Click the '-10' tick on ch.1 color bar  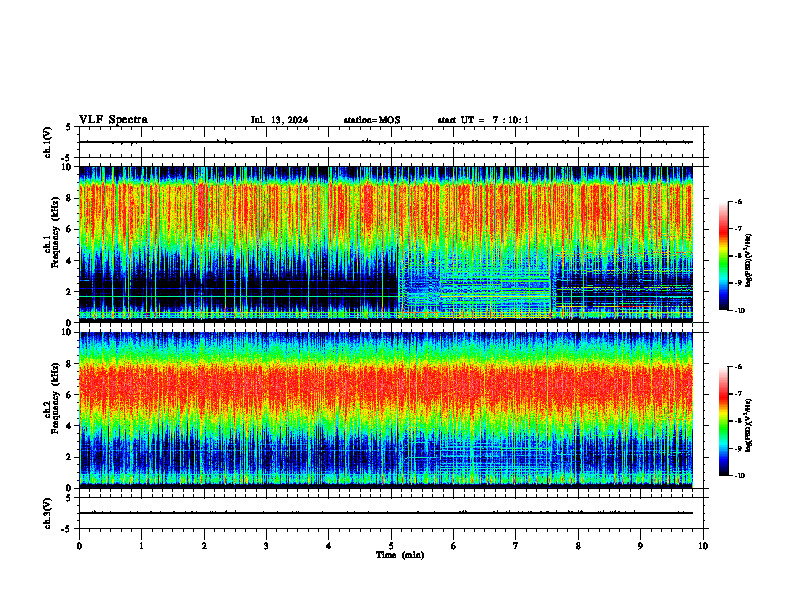click(x=739, y=311)
